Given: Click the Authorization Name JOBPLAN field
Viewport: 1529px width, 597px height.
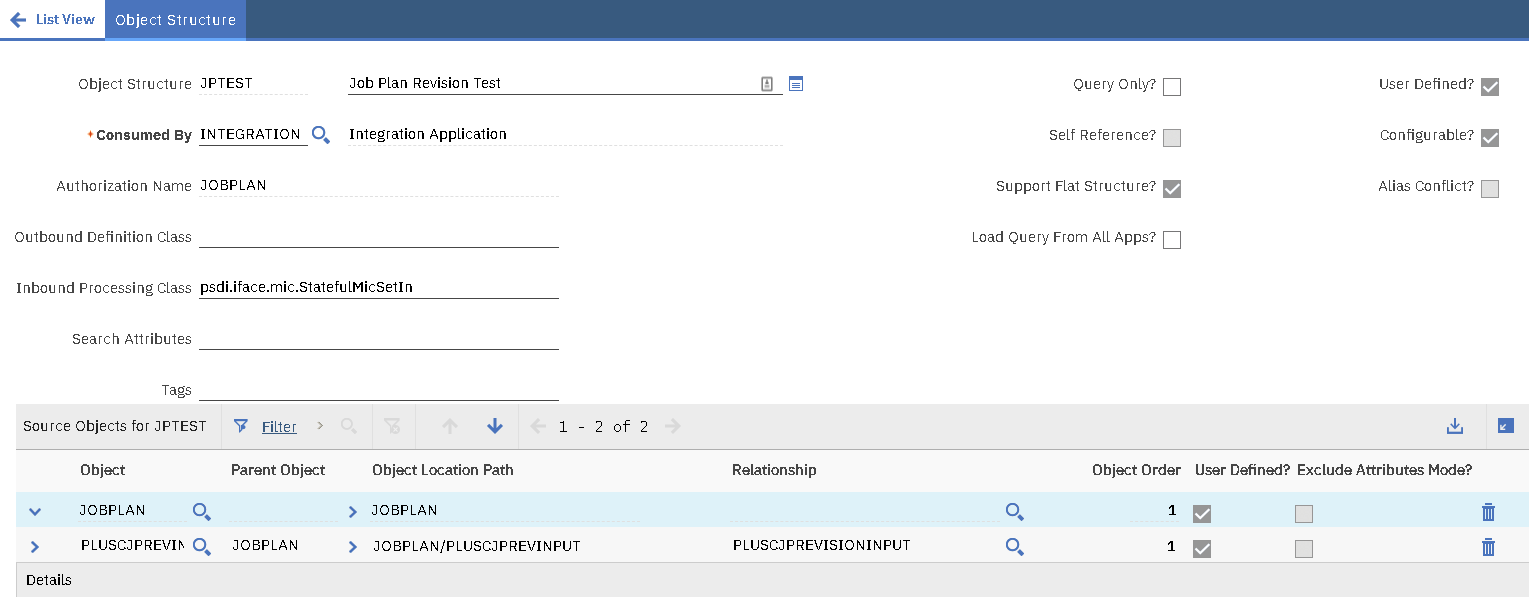Looking at the screenshot, I should coord(378,186).
